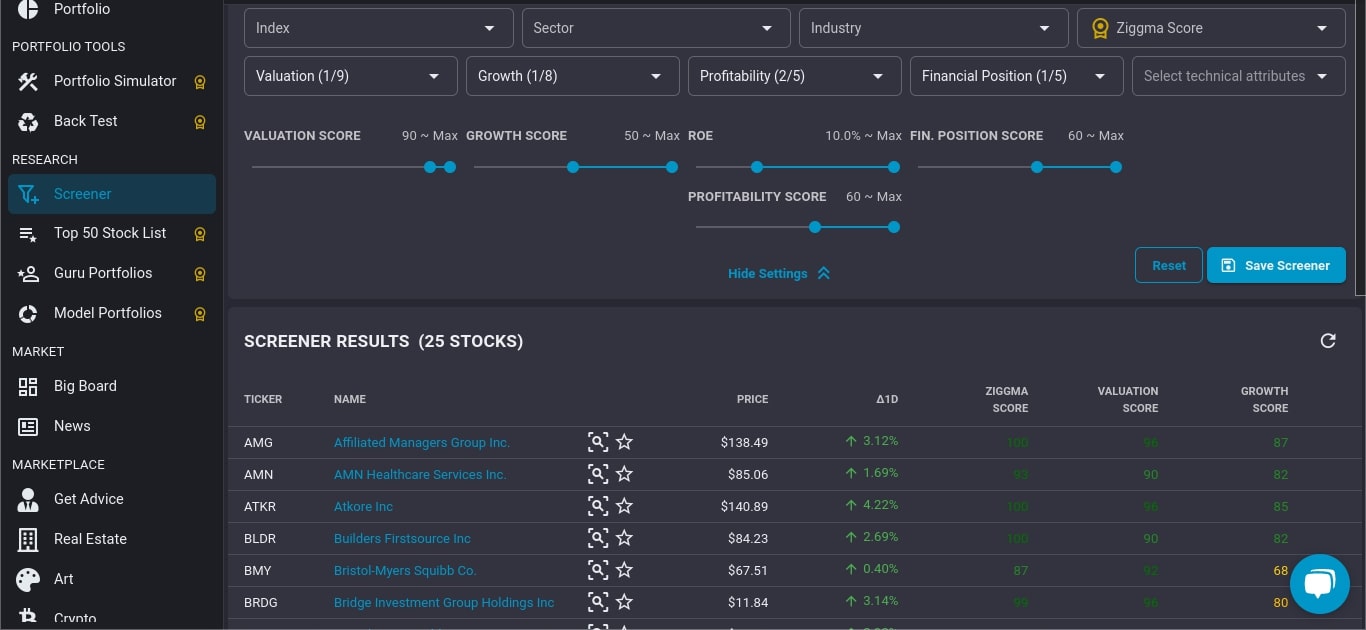Click magnifier preview icon for AMG row
Viewport: 1366px width, 630px height.
coord(597,442)
